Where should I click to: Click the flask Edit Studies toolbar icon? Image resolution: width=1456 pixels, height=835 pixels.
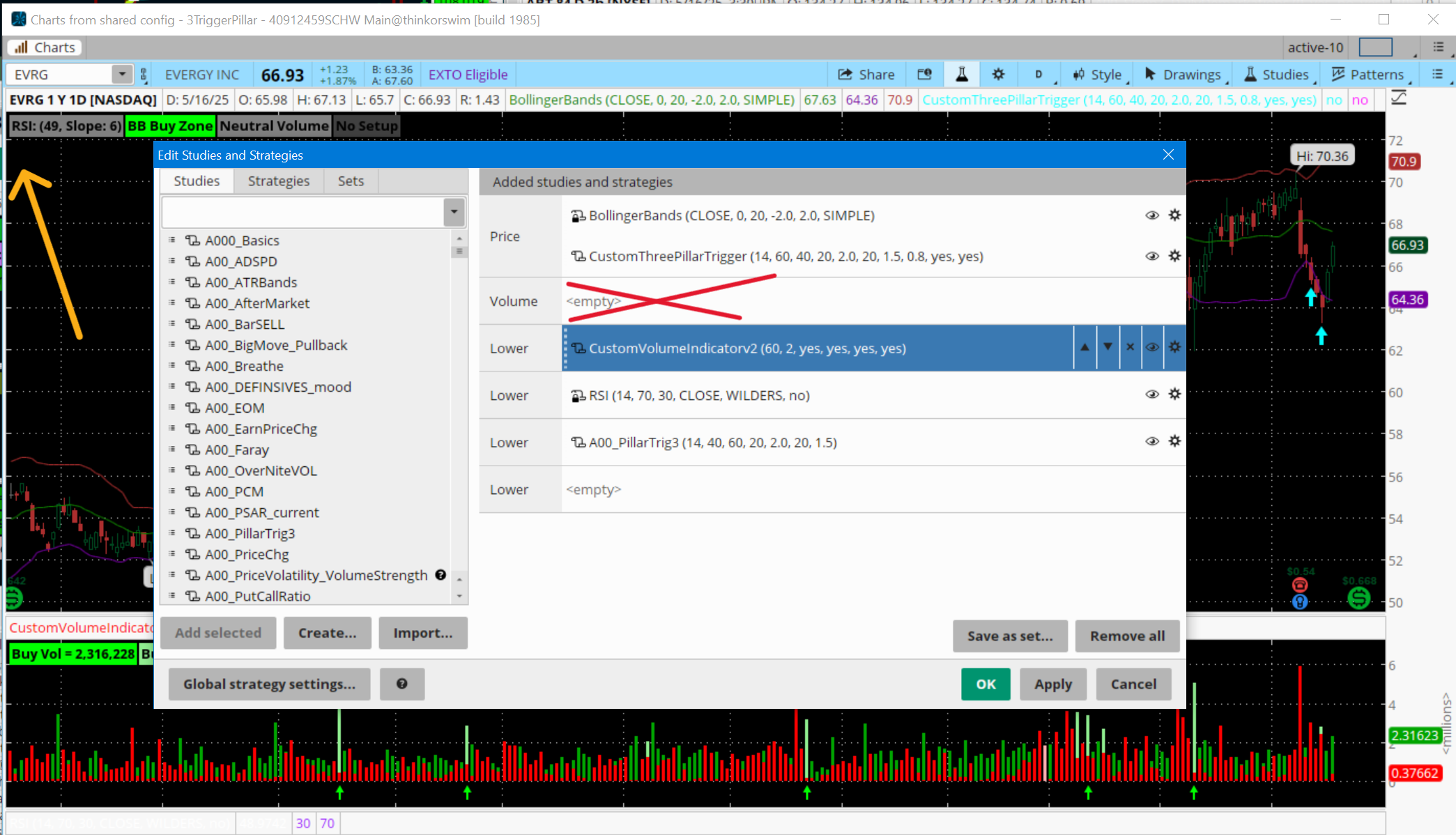pos(962,75)
